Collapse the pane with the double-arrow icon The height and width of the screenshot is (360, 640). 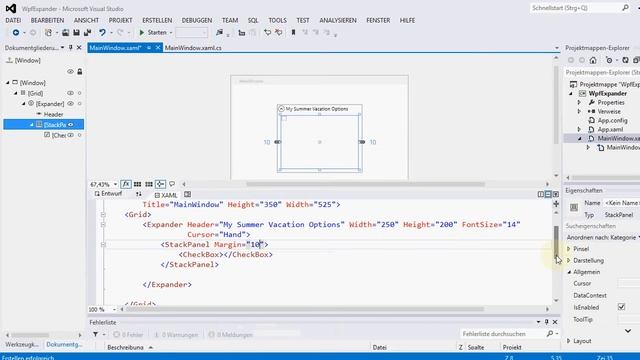[556, 194]
